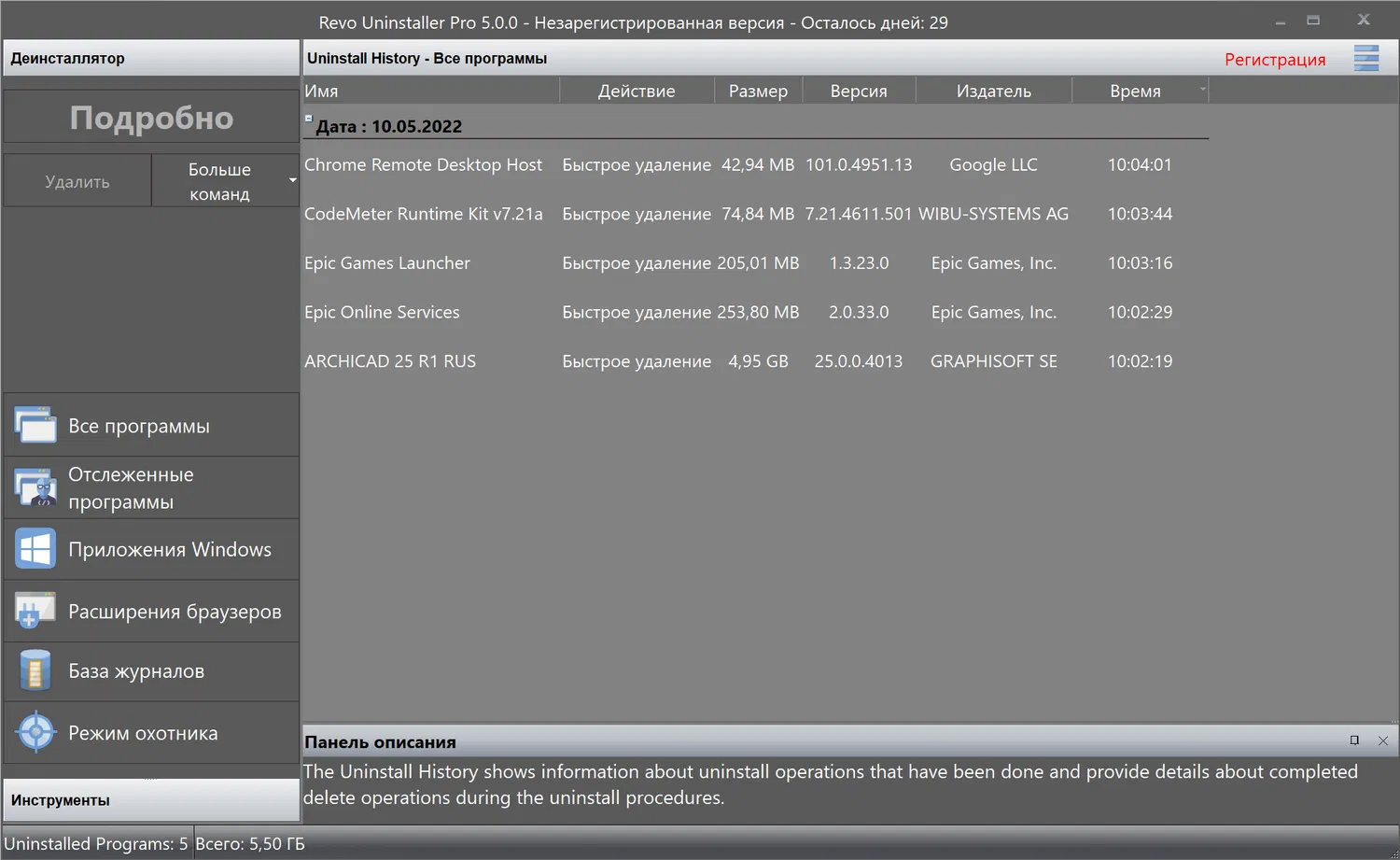Select База журналов in sidebar
Image resolution: width=1400 pixels, height=860 pixels.
coord(151,670)
